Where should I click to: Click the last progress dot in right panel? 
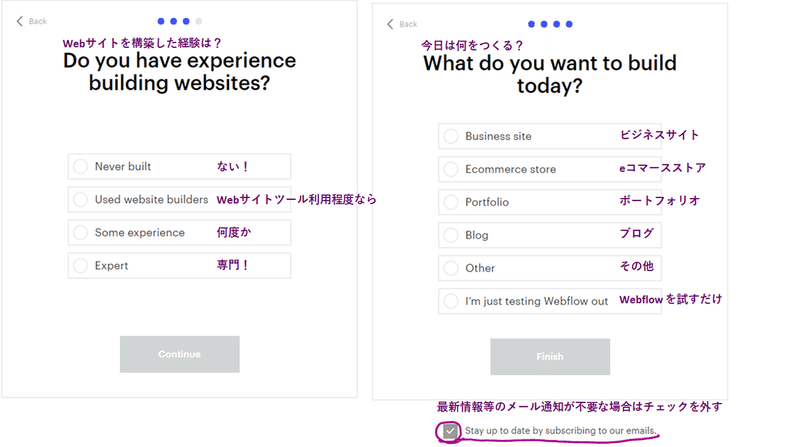click(x=569, y=23)
